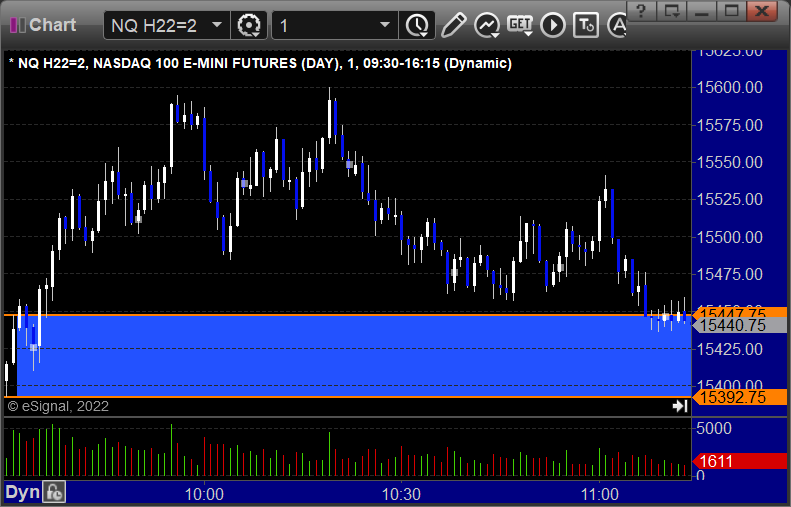791x507 pixels.
Task: Click the 15525.00 price axis label
Action: click(729, 199)
